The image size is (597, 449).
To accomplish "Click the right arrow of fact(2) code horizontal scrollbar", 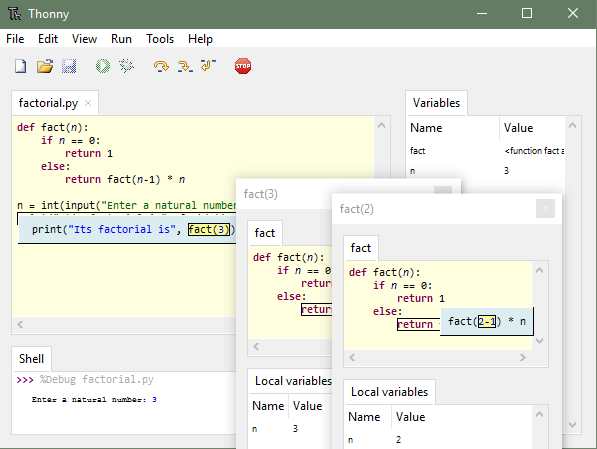I will pyautogui.click(x=523, y=358).
